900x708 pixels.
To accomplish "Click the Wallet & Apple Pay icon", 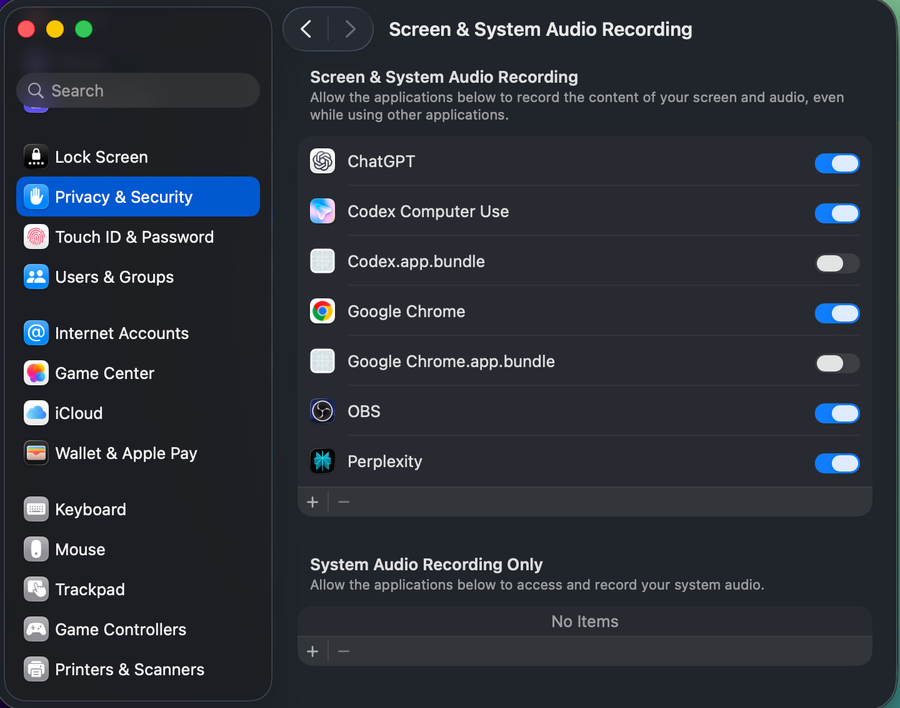I will pyautogui.click(x=36, y=453).
